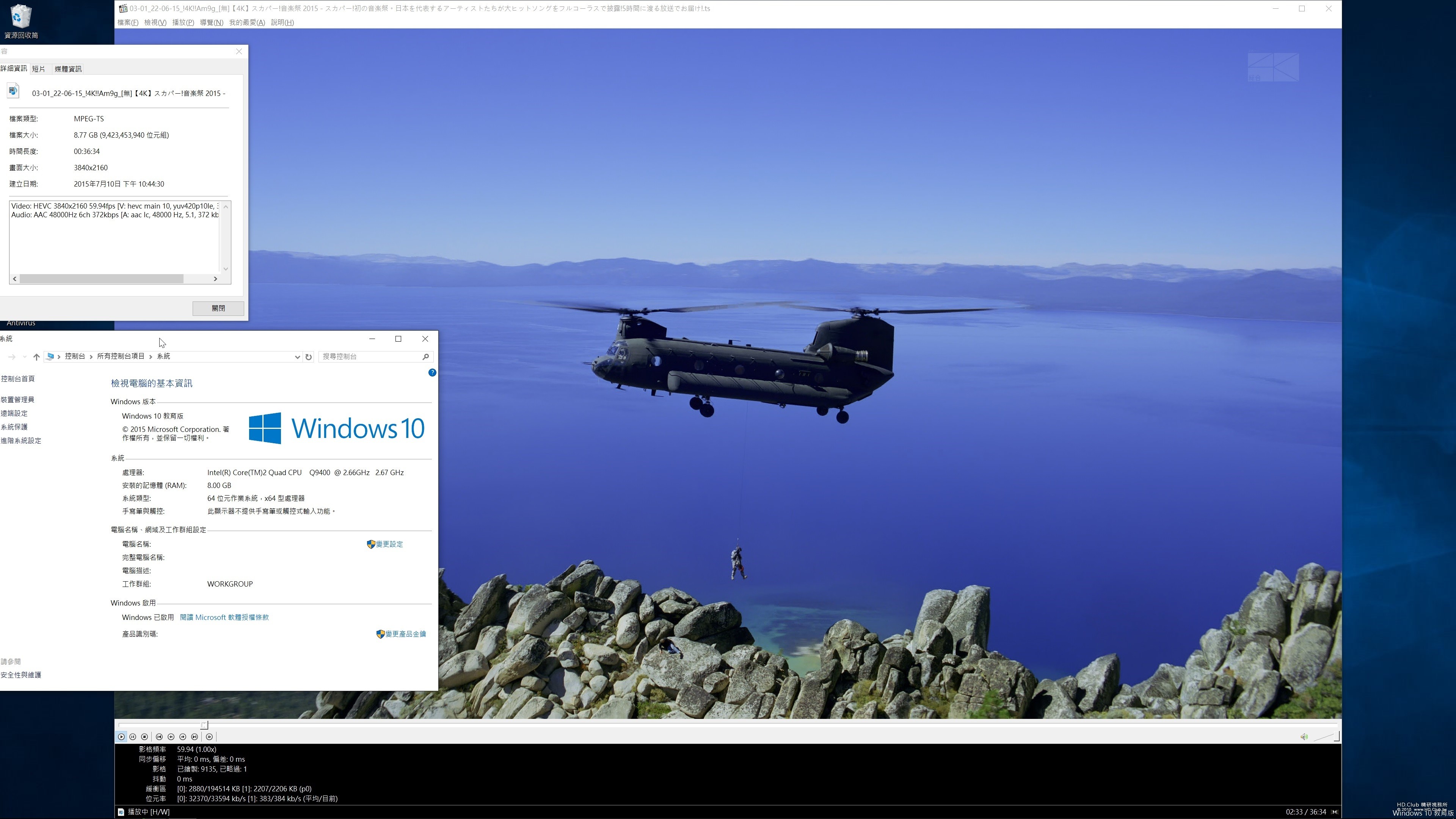Open 進階系統設定 link
Image resolution: width=1456 pixels, height=819 pixels.
[x=21, y=440]
